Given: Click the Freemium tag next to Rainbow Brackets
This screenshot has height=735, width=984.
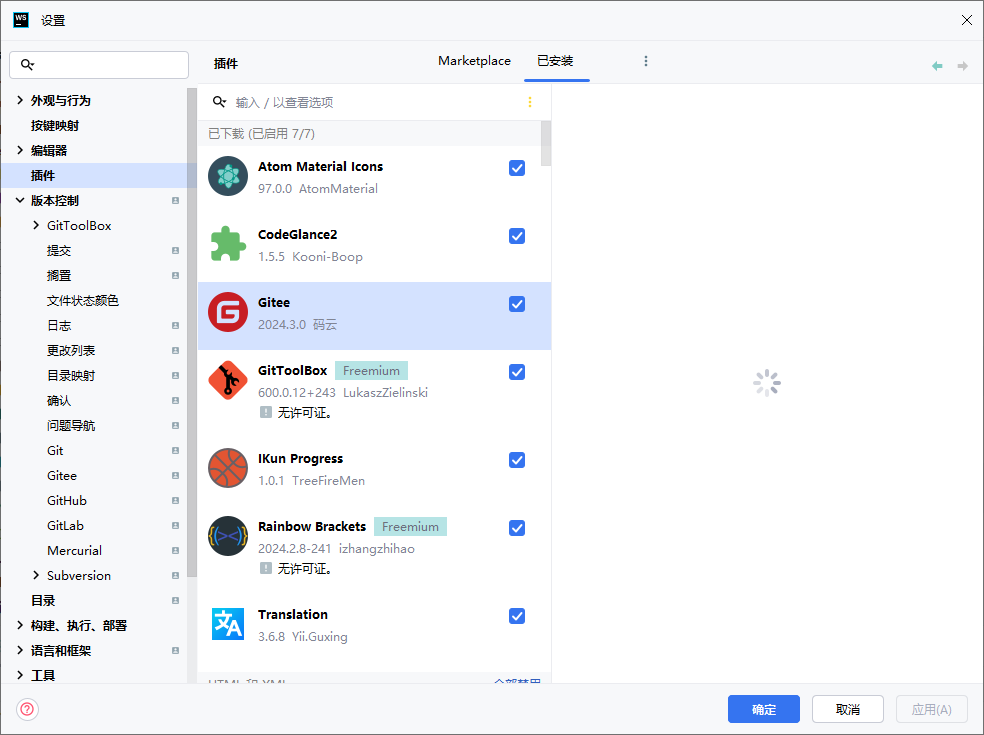Looking at the screenshot, I should tap(410, 527).
